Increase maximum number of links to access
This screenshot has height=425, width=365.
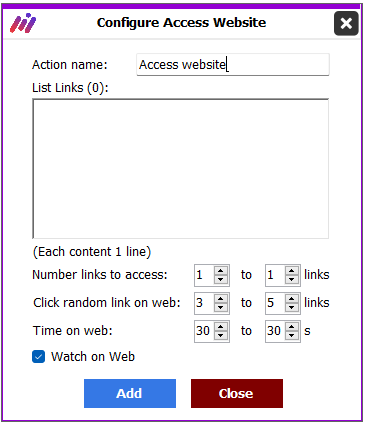292,271
